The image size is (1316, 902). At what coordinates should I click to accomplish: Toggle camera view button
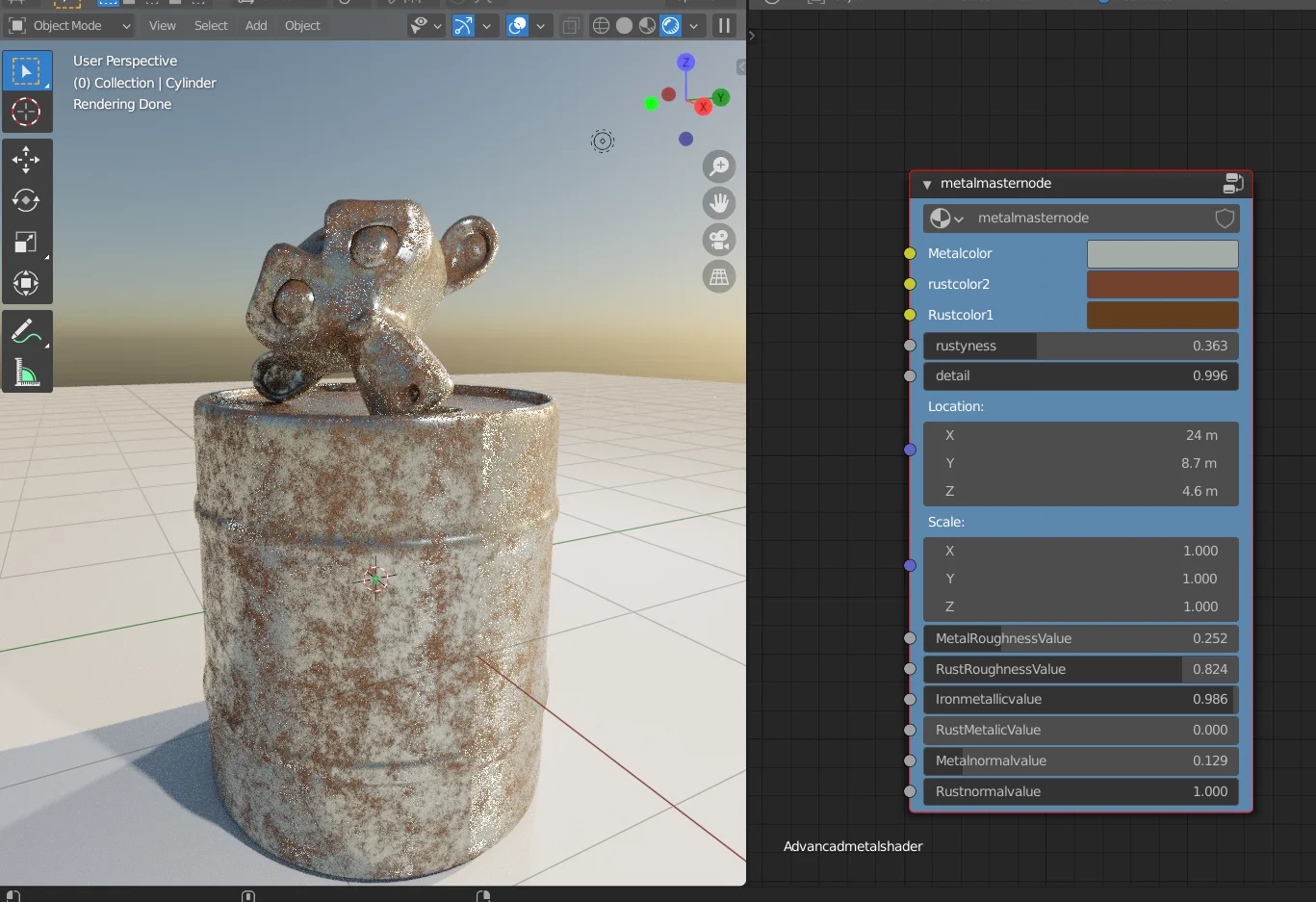click(719, 240)
